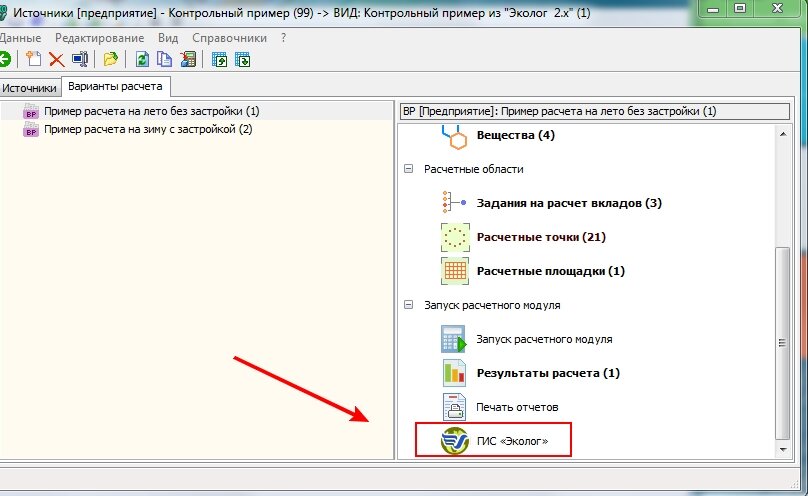Image resolution: width=808 pixels, height=496 pixels.
Task: Click the rename toolbar icon with blue rectangle
Action: click(x=80, y=59)
